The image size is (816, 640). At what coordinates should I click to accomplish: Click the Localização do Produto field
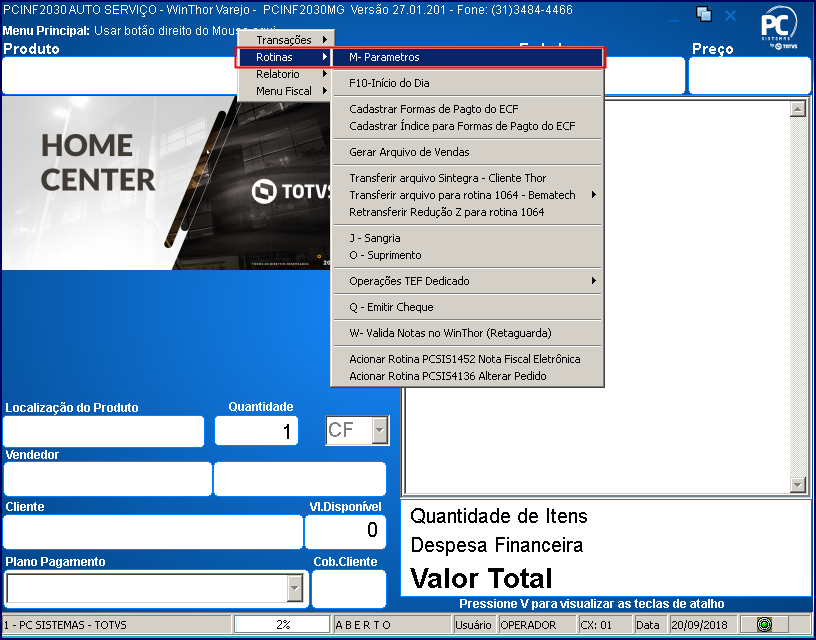[104, 431]
